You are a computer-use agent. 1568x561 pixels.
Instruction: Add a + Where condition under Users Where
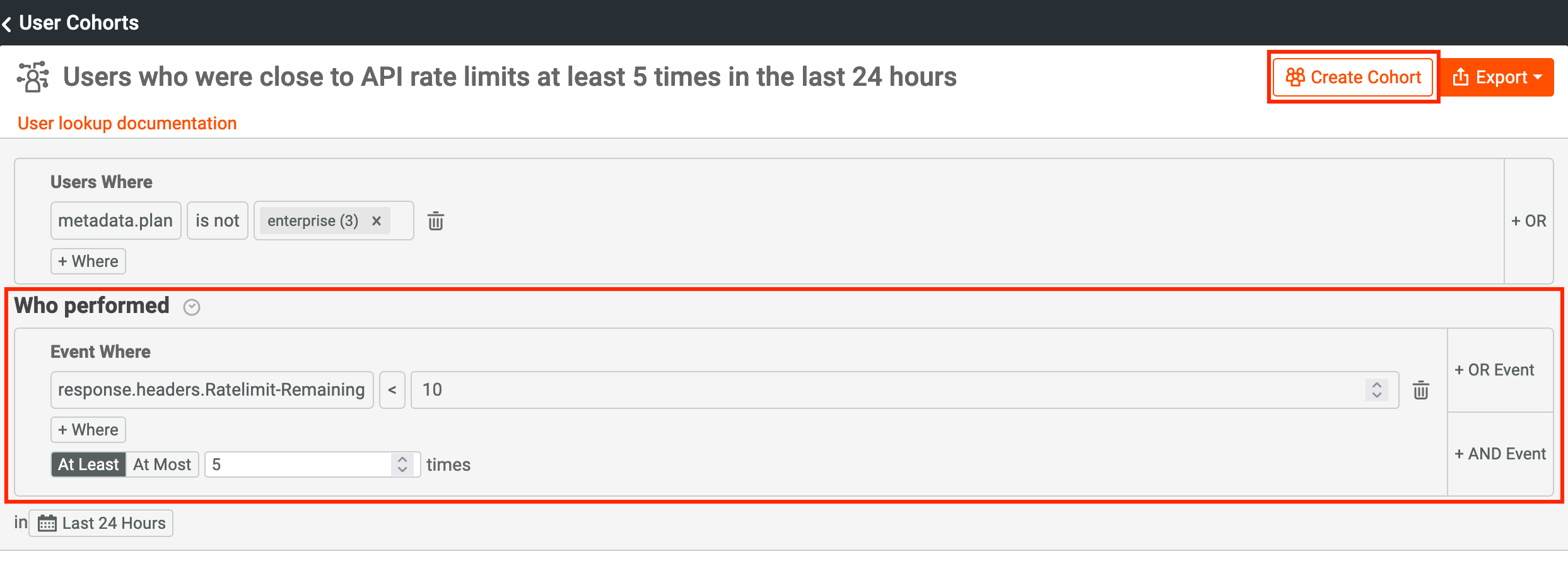(88, 261)
